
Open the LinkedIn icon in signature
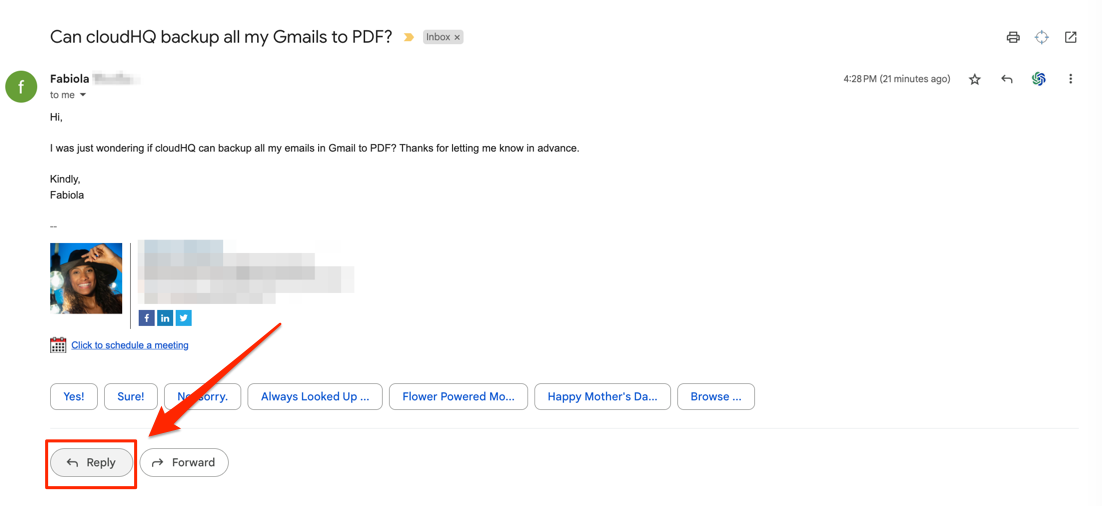click(x=165, y=318)
